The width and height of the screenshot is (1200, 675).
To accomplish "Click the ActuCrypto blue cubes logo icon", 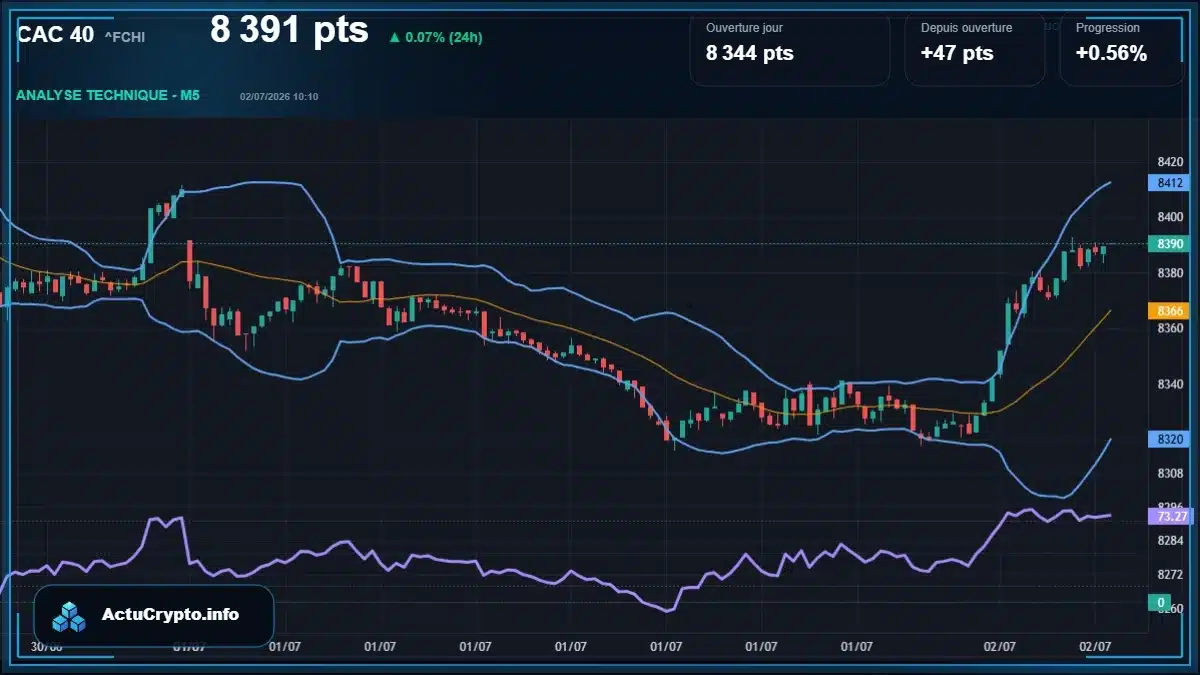I will point(69,616).
